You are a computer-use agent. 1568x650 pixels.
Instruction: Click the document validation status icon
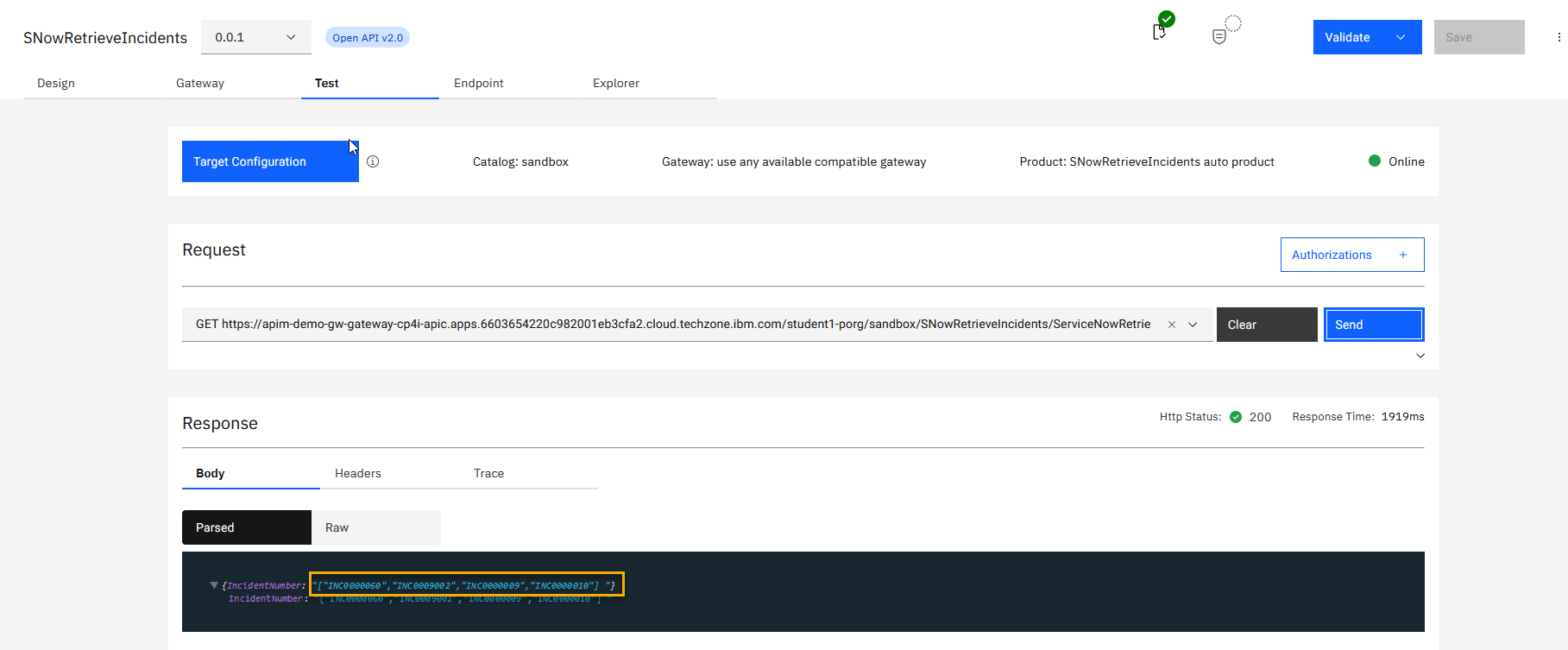(x=1159, y=32)
